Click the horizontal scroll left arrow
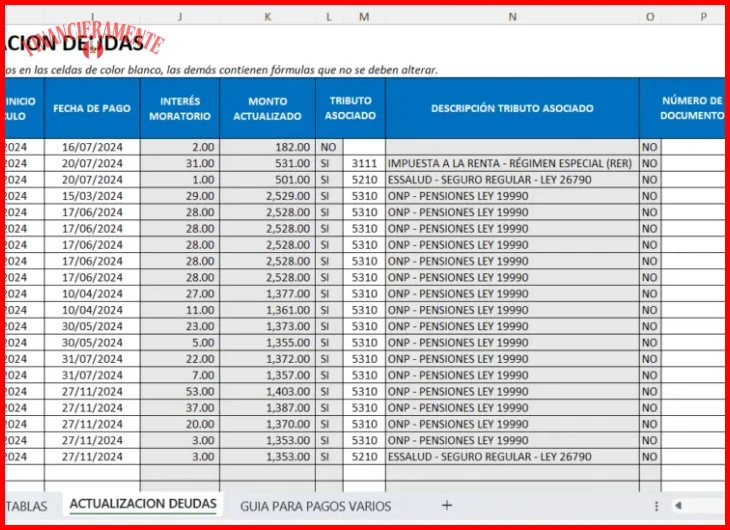Viewport: 730px width, 530px height. [678, 505]
